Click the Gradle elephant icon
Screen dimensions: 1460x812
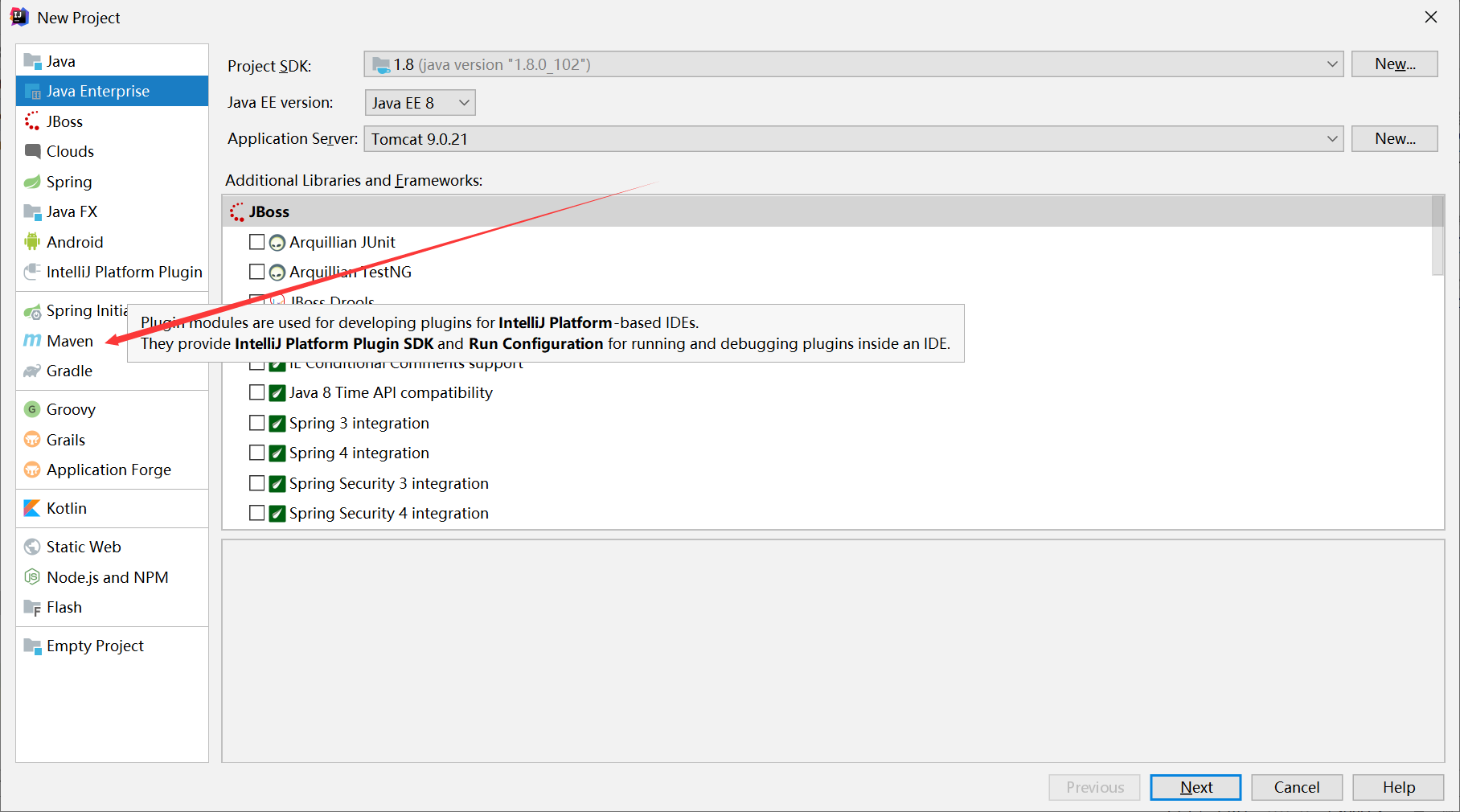click(32, 371)
